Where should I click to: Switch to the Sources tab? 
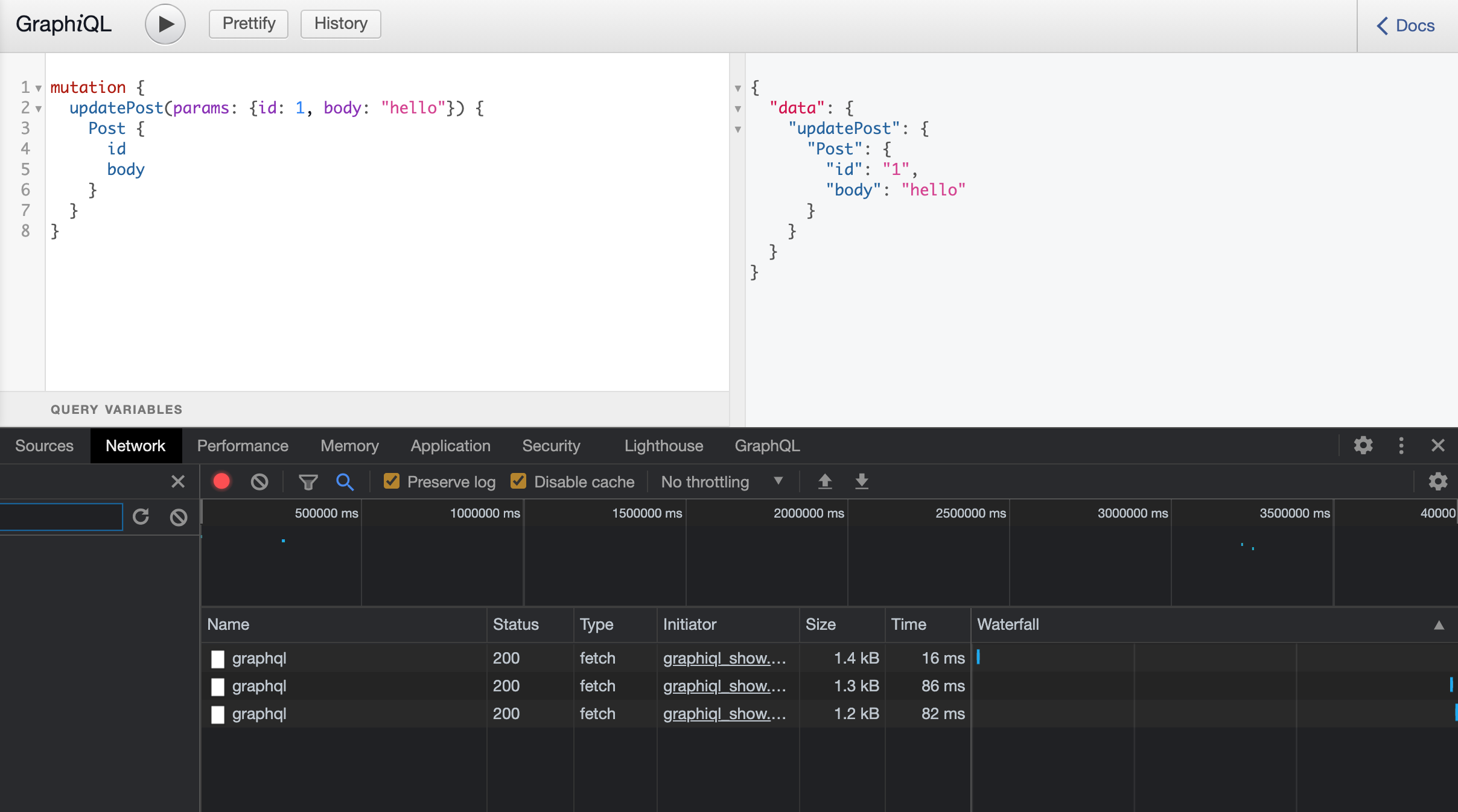tap(44, 446)
